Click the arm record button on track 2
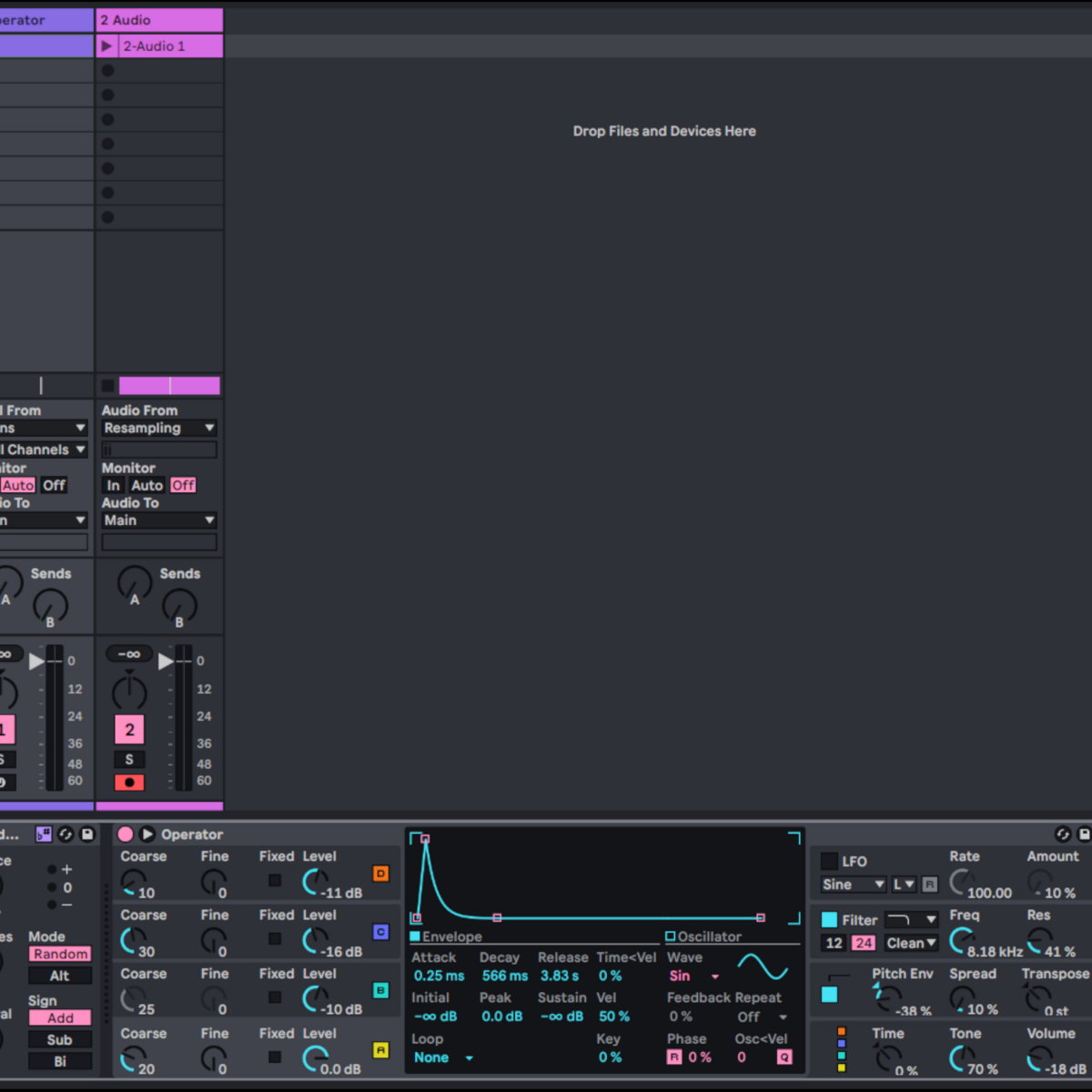 pyautogui.click(x=129, y=783)
